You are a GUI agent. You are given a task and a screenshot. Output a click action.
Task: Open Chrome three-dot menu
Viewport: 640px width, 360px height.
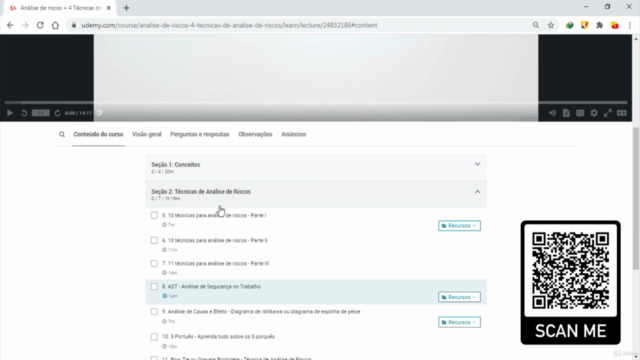(x=630, y=25)
